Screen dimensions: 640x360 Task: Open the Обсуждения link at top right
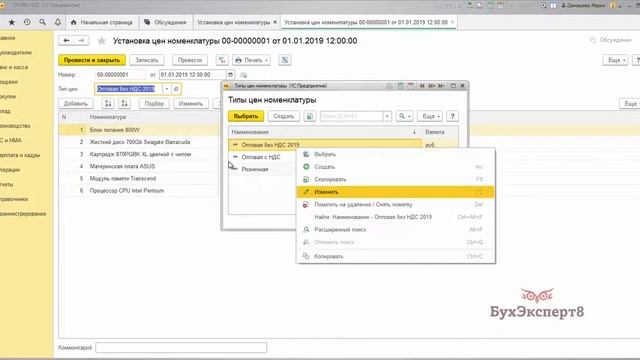coord(611,40)
